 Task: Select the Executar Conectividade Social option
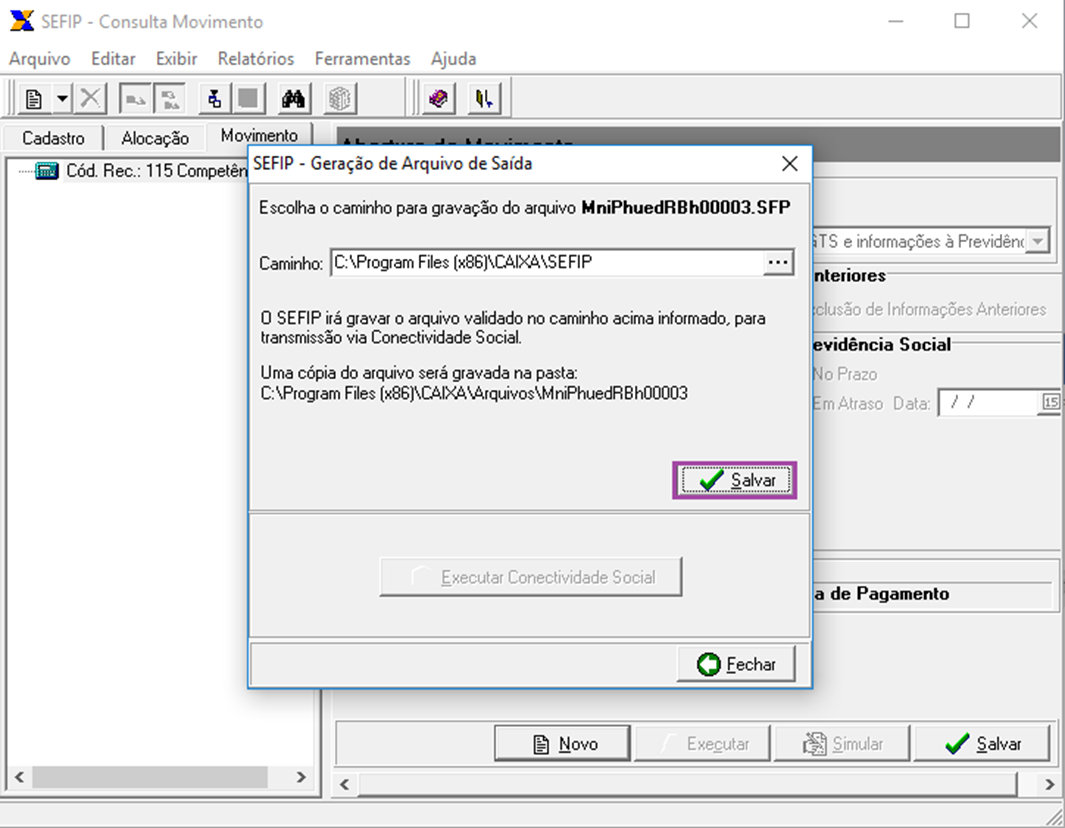531,576
